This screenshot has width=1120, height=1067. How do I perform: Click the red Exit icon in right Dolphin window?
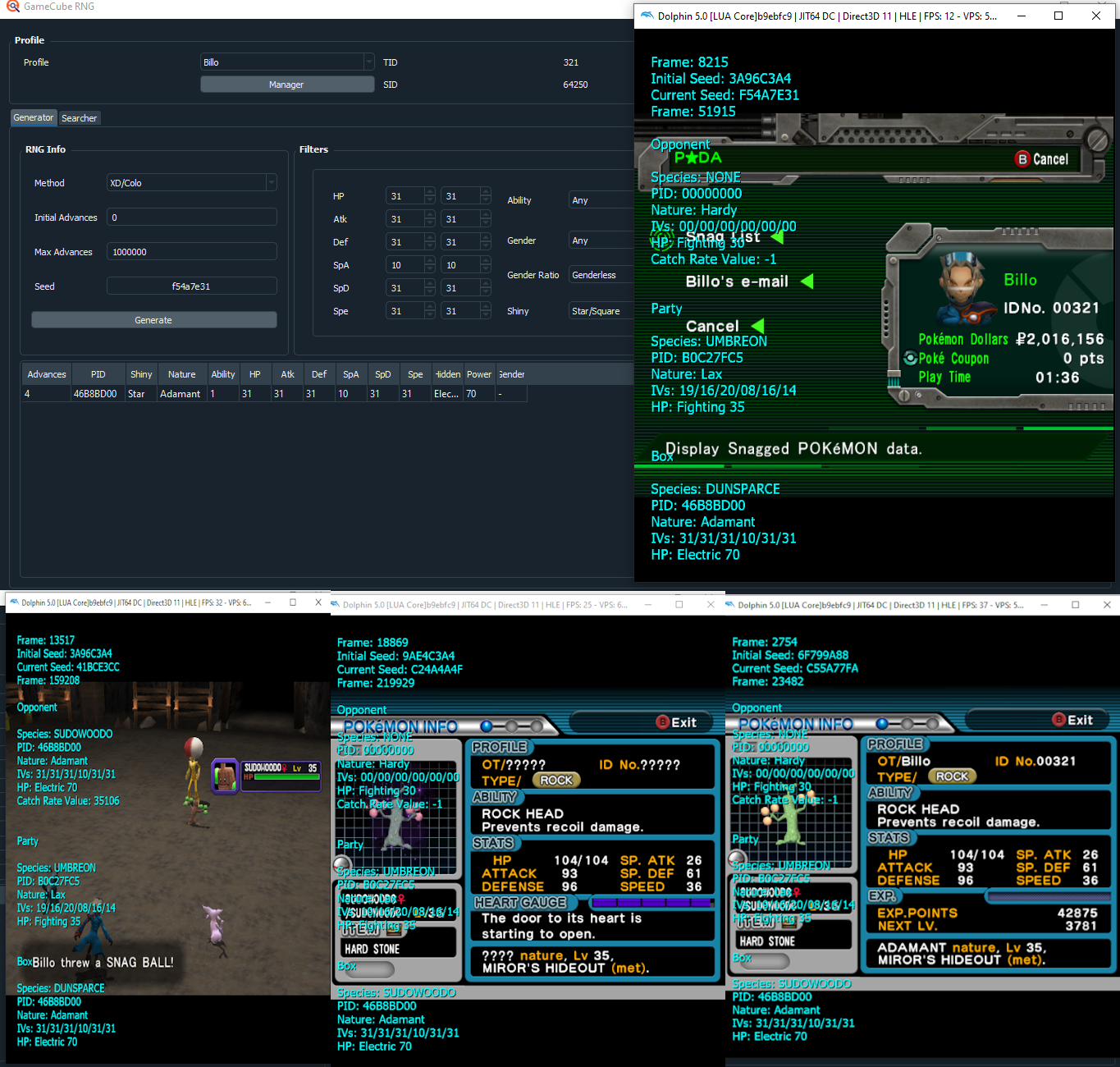coord(1058,720)
